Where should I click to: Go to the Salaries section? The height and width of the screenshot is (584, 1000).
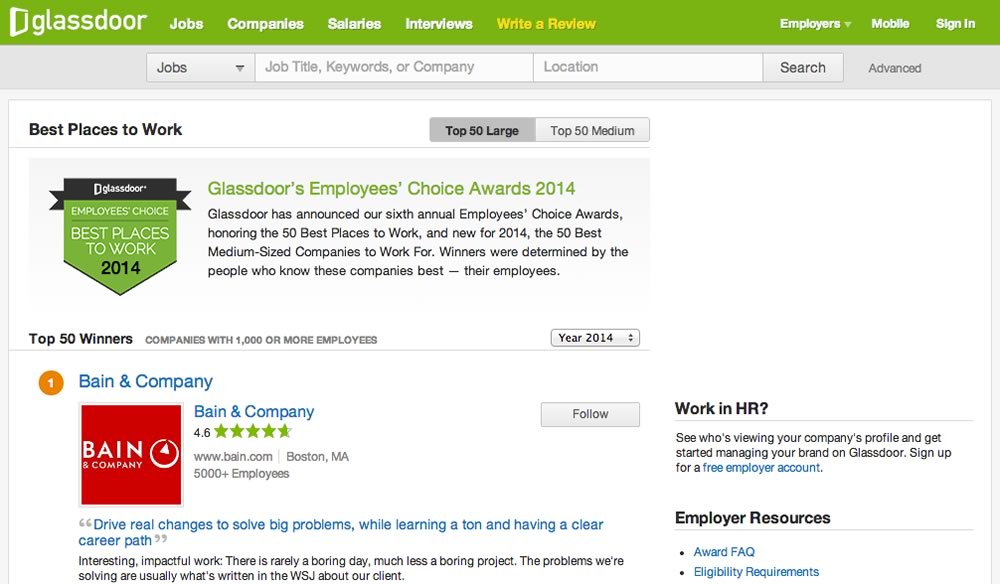point(354,24)
